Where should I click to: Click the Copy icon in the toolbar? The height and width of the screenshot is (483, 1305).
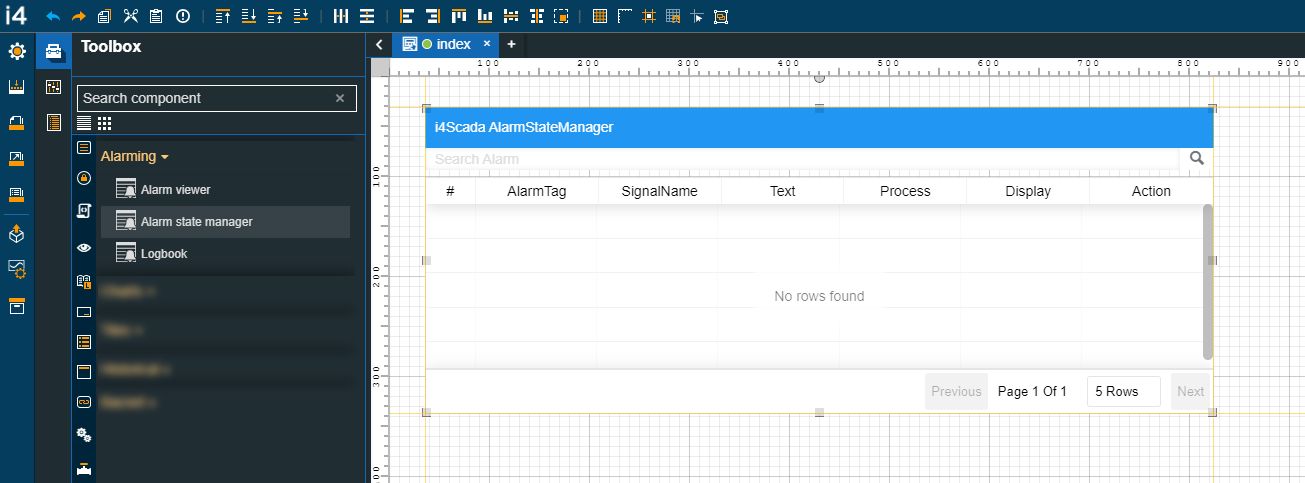(x=105, y=16)
